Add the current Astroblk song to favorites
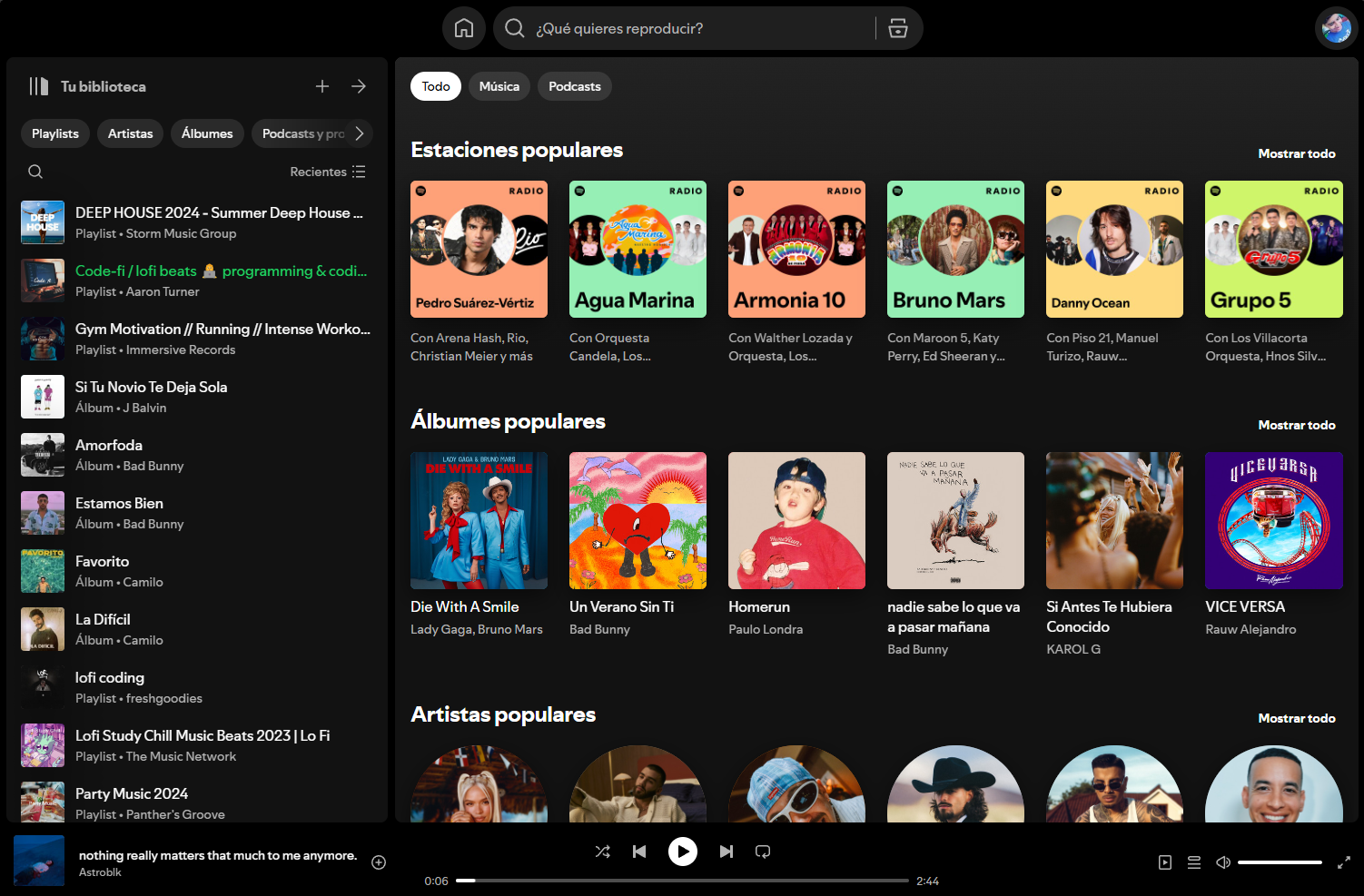This screenshot has width=1364, height=896. (x=378, y=862)
